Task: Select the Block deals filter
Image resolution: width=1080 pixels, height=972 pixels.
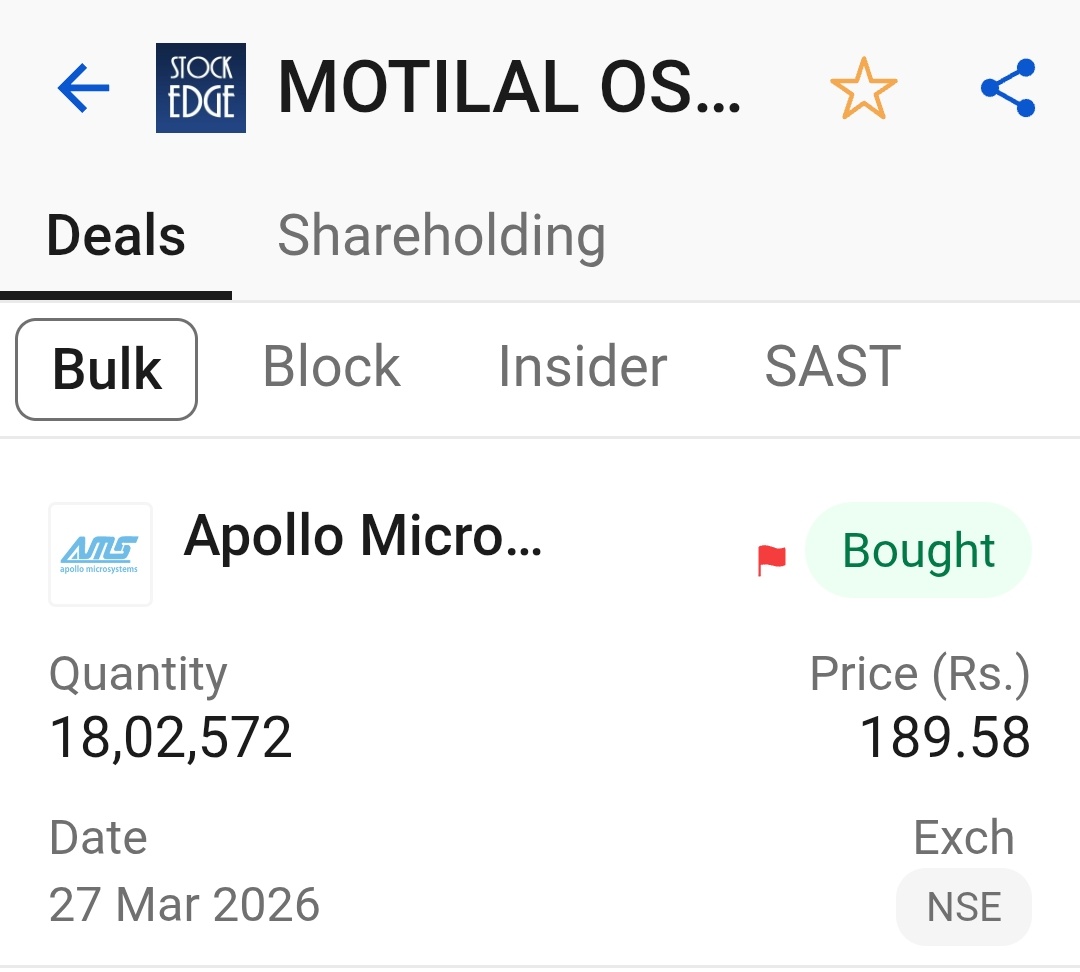Action: 331,367
